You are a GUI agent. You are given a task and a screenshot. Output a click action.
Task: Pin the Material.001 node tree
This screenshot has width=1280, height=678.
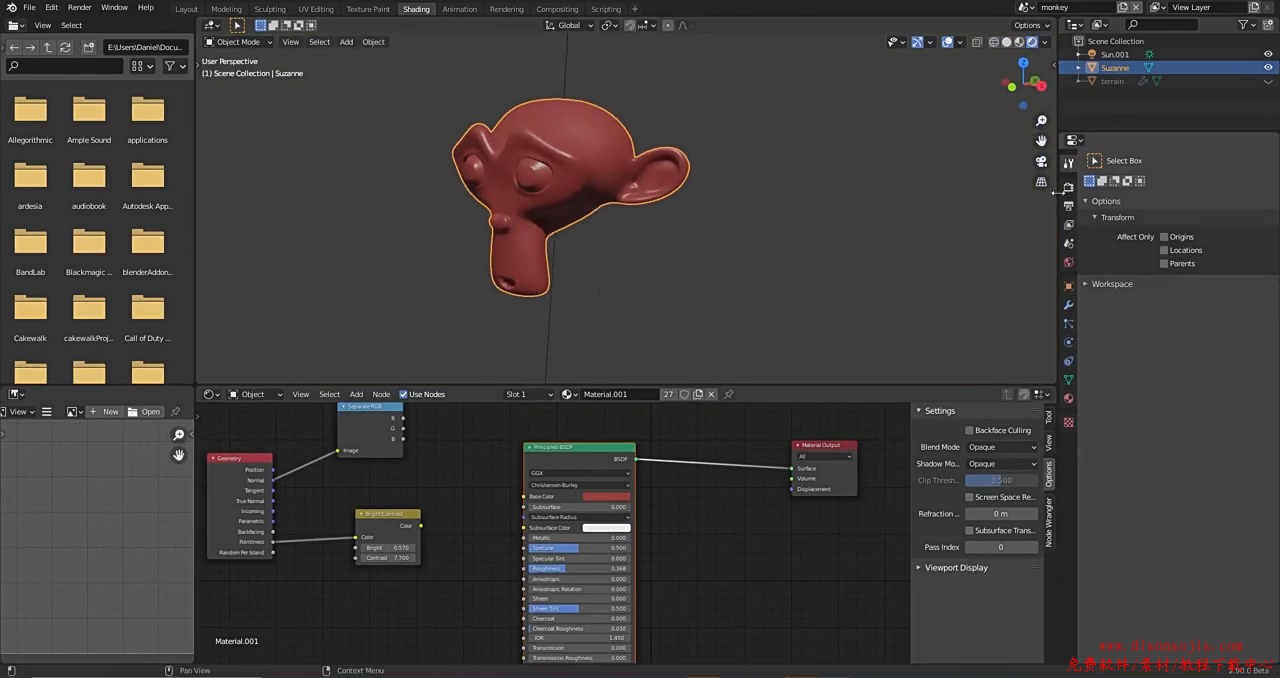[x=728, y=394]
